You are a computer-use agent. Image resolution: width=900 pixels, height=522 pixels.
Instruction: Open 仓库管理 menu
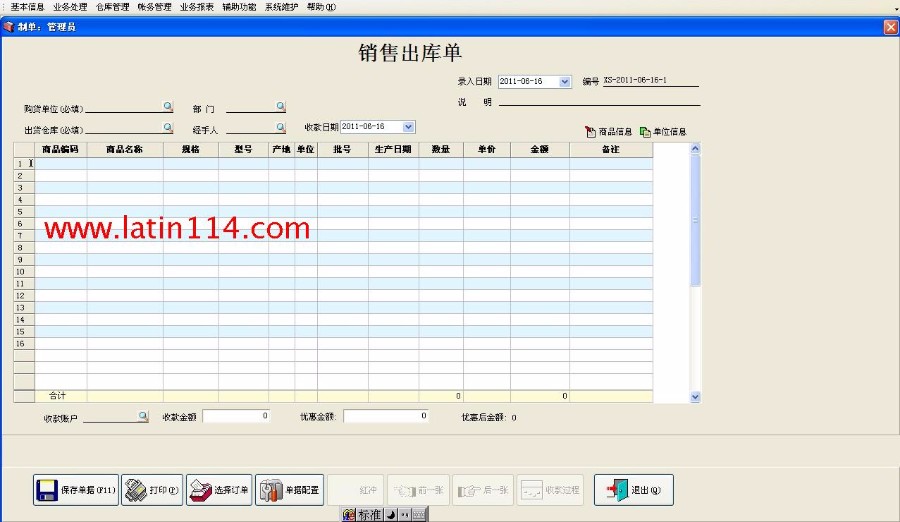(112, 7)
